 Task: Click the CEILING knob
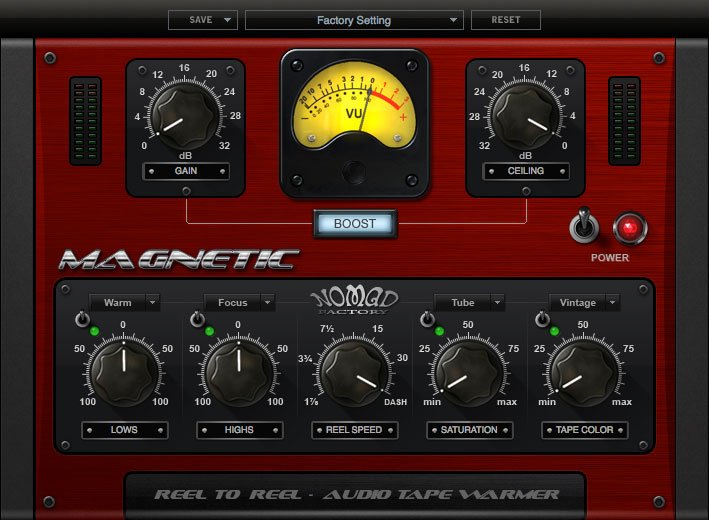click(525, 116)
